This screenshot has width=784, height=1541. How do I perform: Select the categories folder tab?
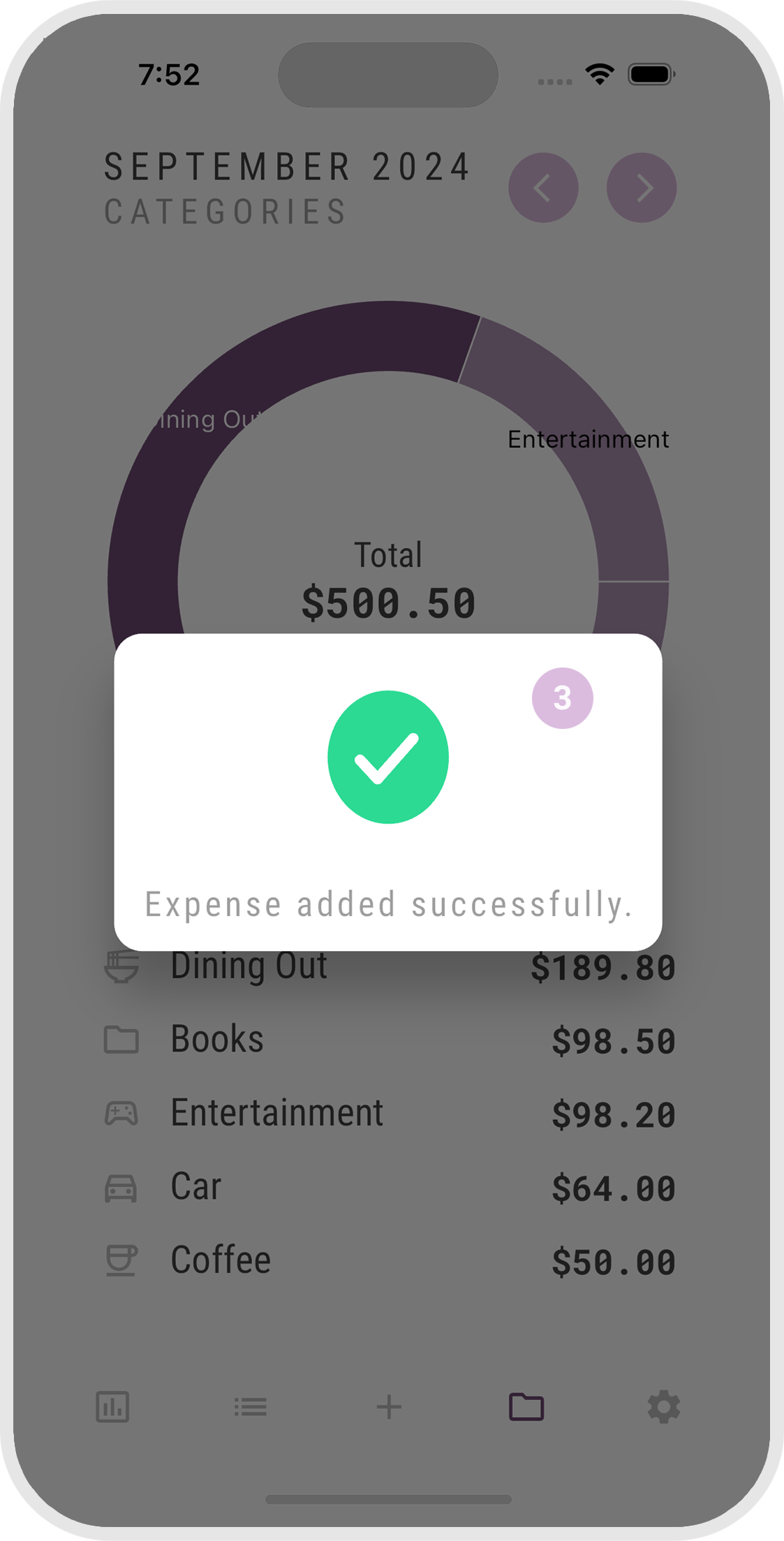point(526,1407)
